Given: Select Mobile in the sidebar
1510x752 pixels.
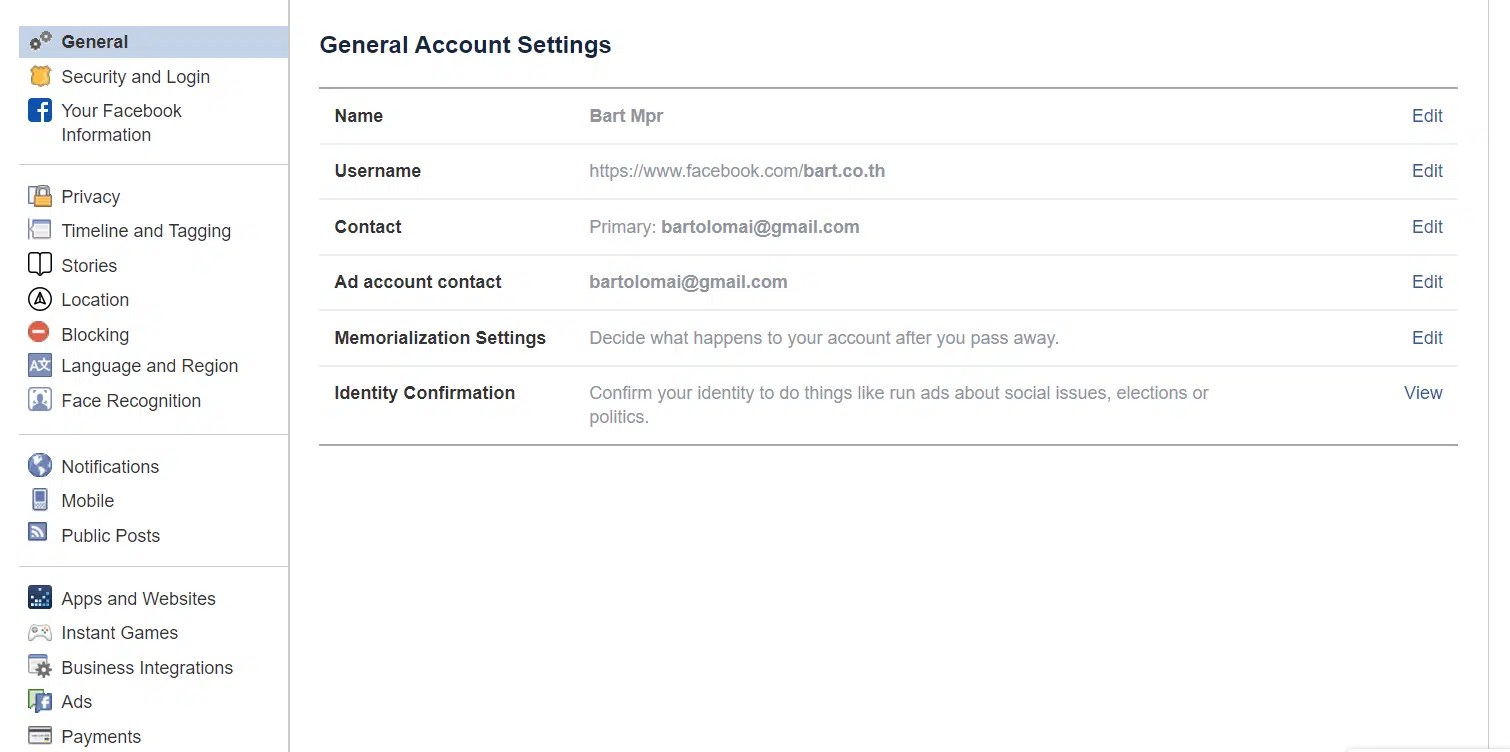Looking at the screenshot, I should pyautogui.click(x=88, y=501).
